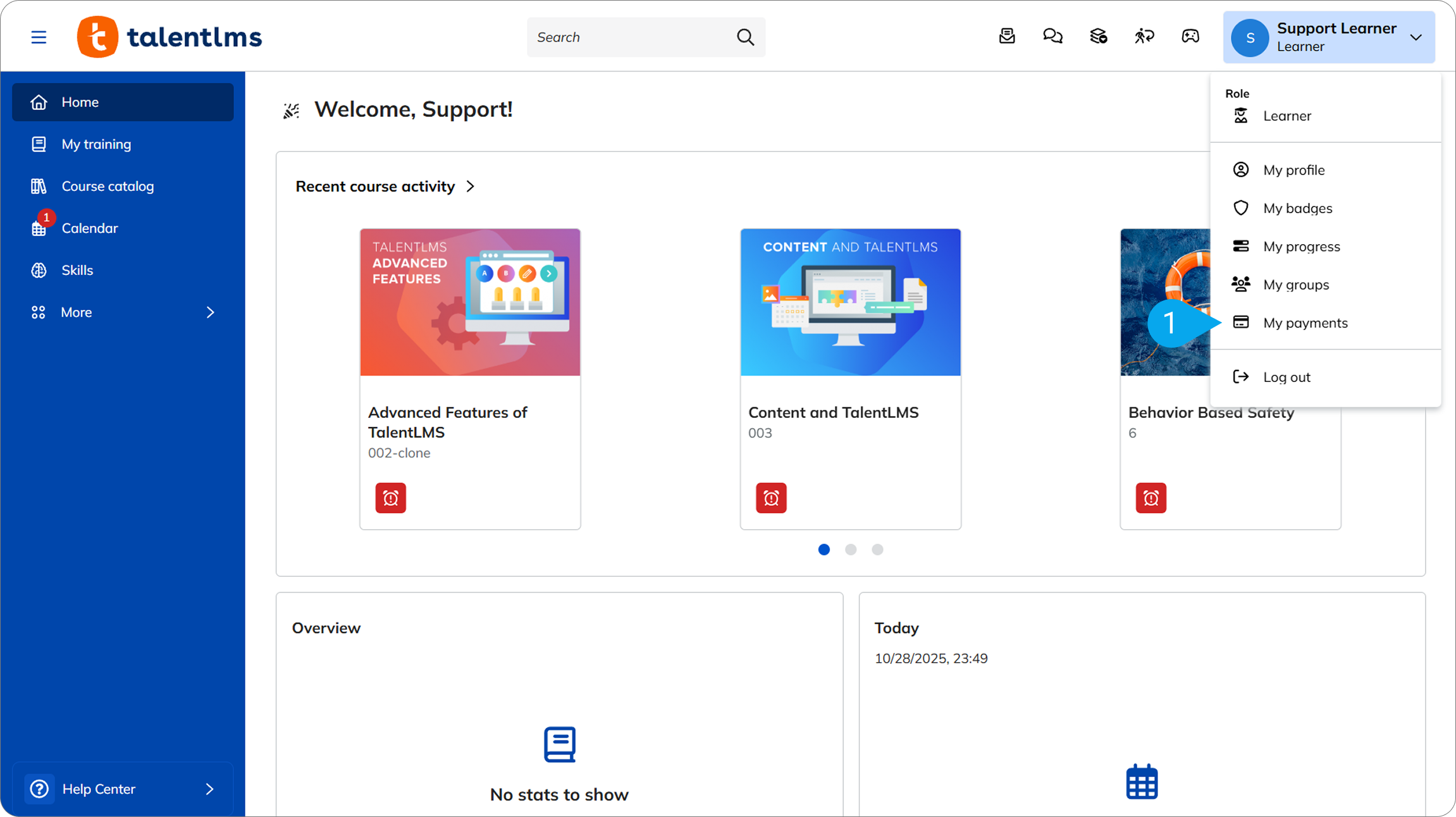Click the hamburger menu icon
The width and height of the screenshot is (1456, 817).
39,37
